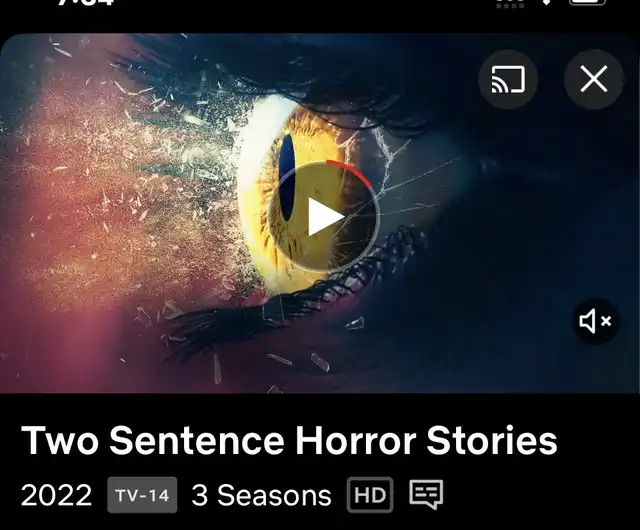Screen dimensions: 640x530
Task: Open the subtitles available icon
Action: [x=426, y=494]
